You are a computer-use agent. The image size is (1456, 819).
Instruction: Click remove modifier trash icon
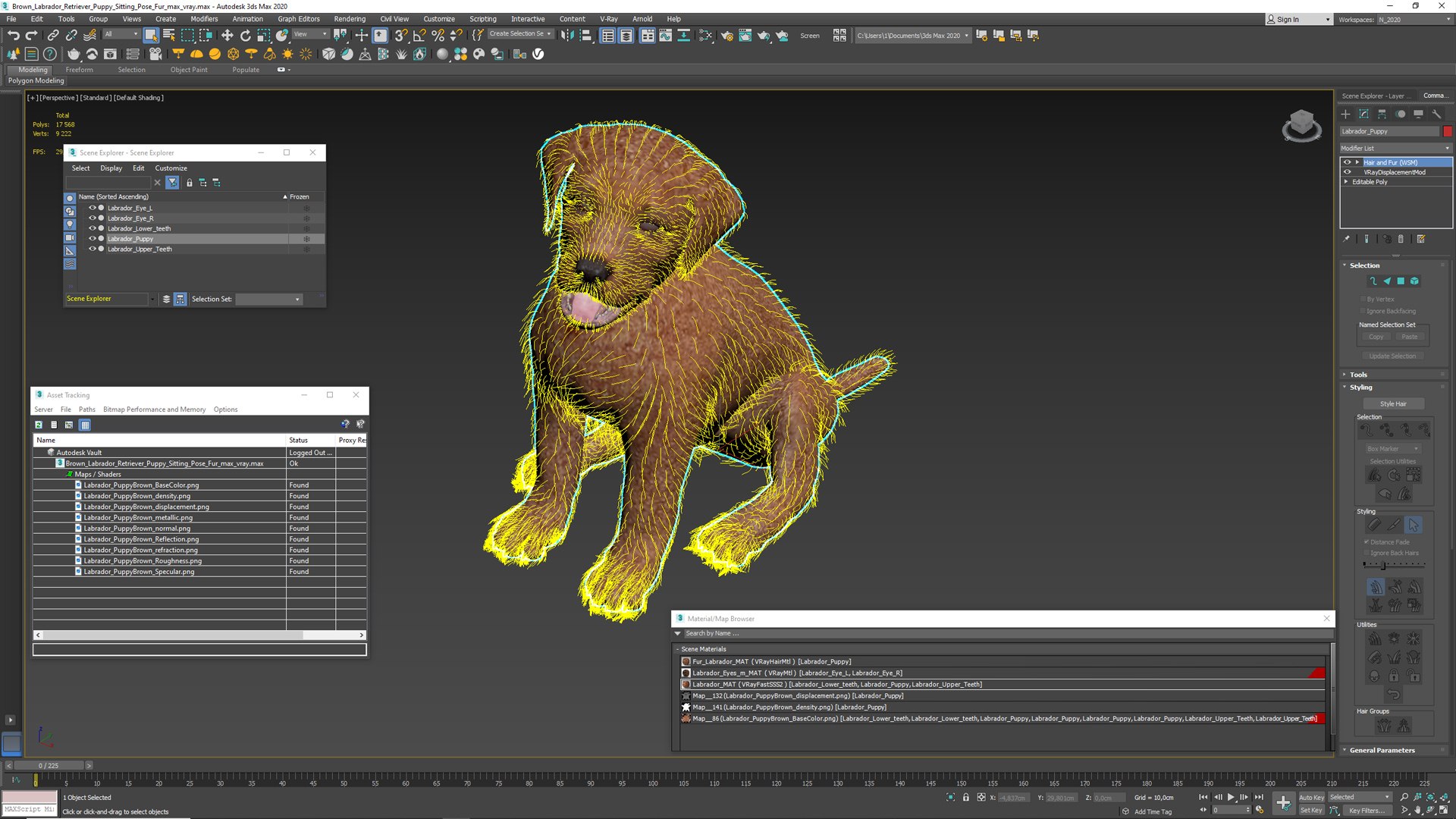1401,239
